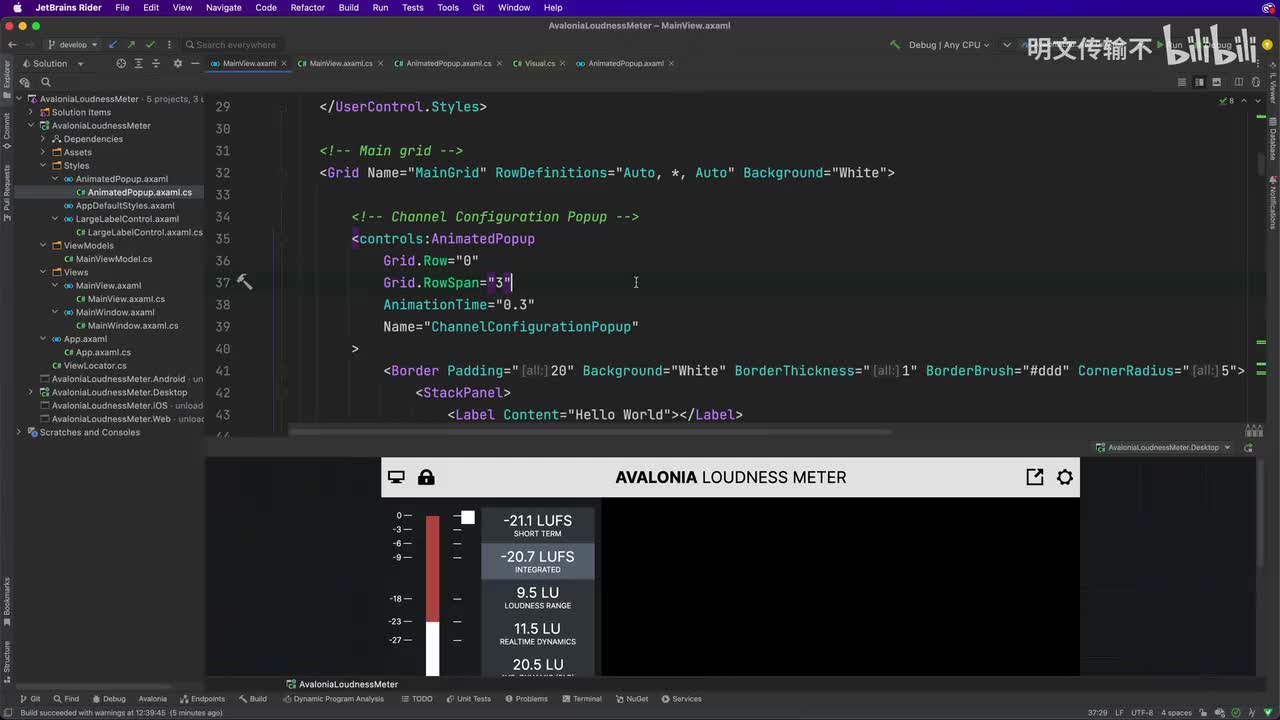Screen dimensions: 1280x720
Task: Click the back navigation arrow in toolbar
Action: tap(12, 45)
